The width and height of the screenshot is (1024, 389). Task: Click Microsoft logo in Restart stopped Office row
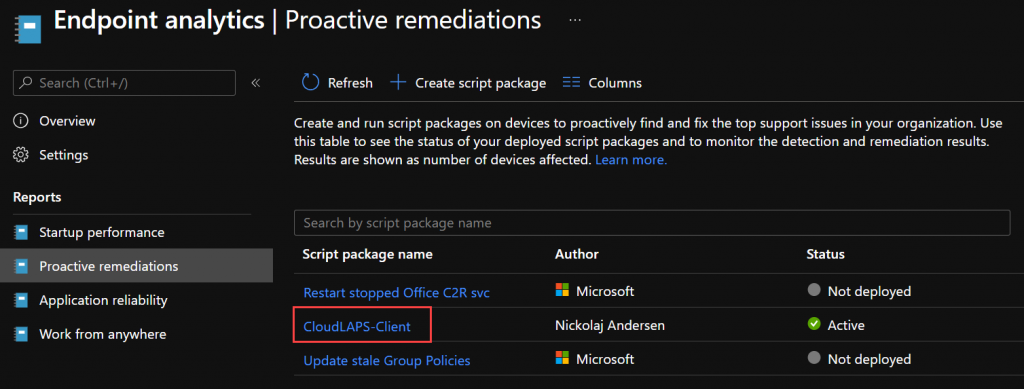click(x=562, y=290)
